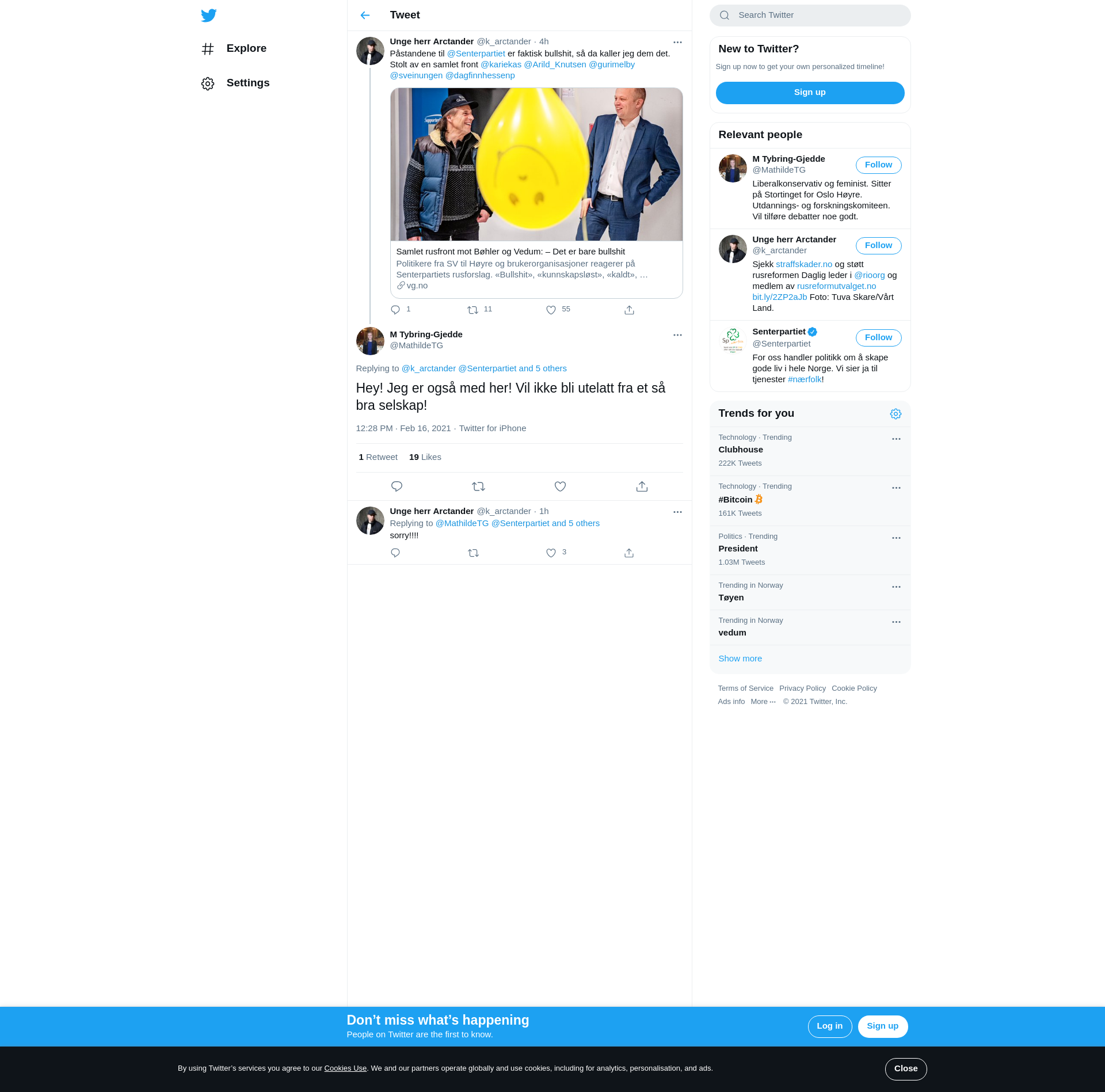Retweet the 'sorry!!!!' tweet
Screen dimensions: 1105x1092
[x=473, y=553]
